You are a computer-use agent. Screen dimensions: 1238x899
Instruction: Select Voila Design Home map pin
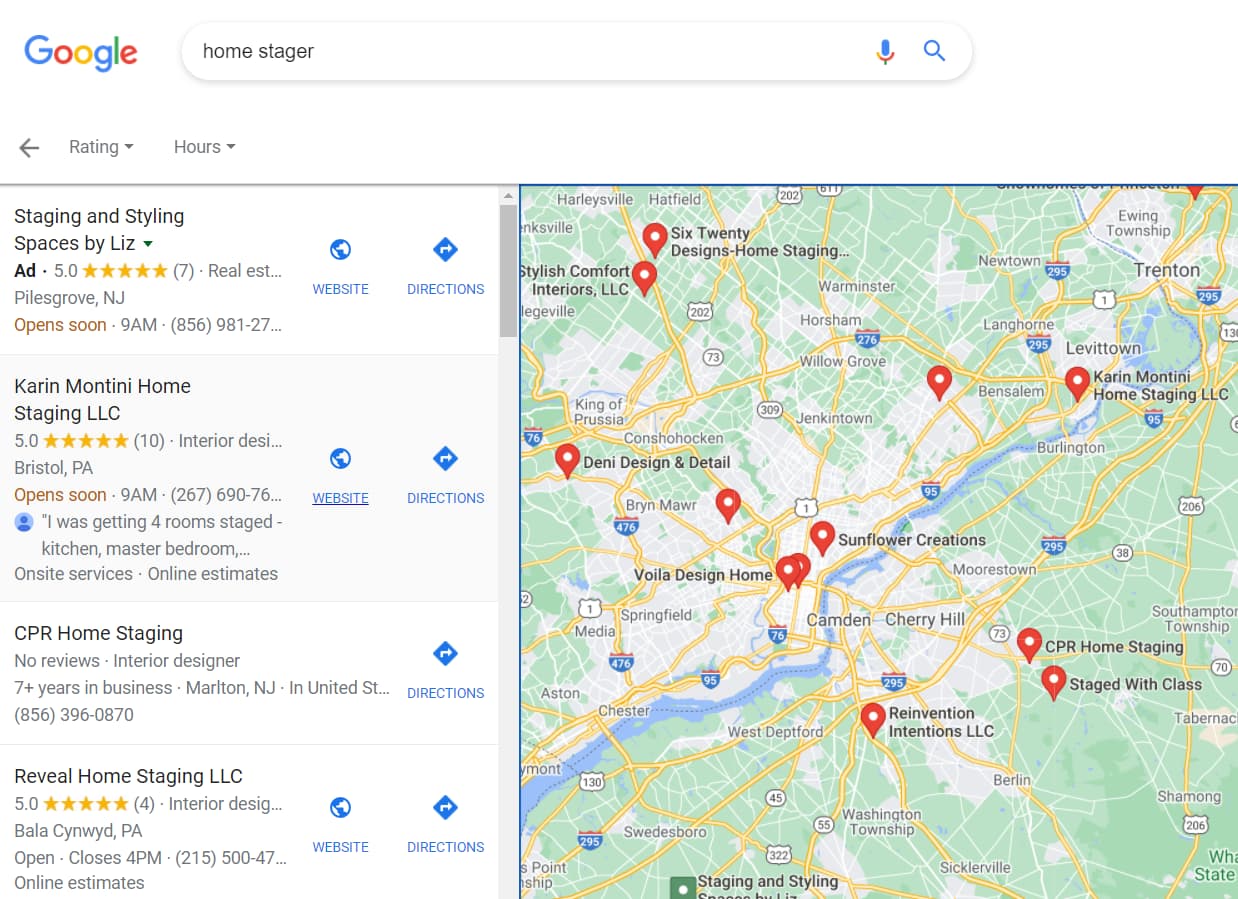tap(789, 573)
